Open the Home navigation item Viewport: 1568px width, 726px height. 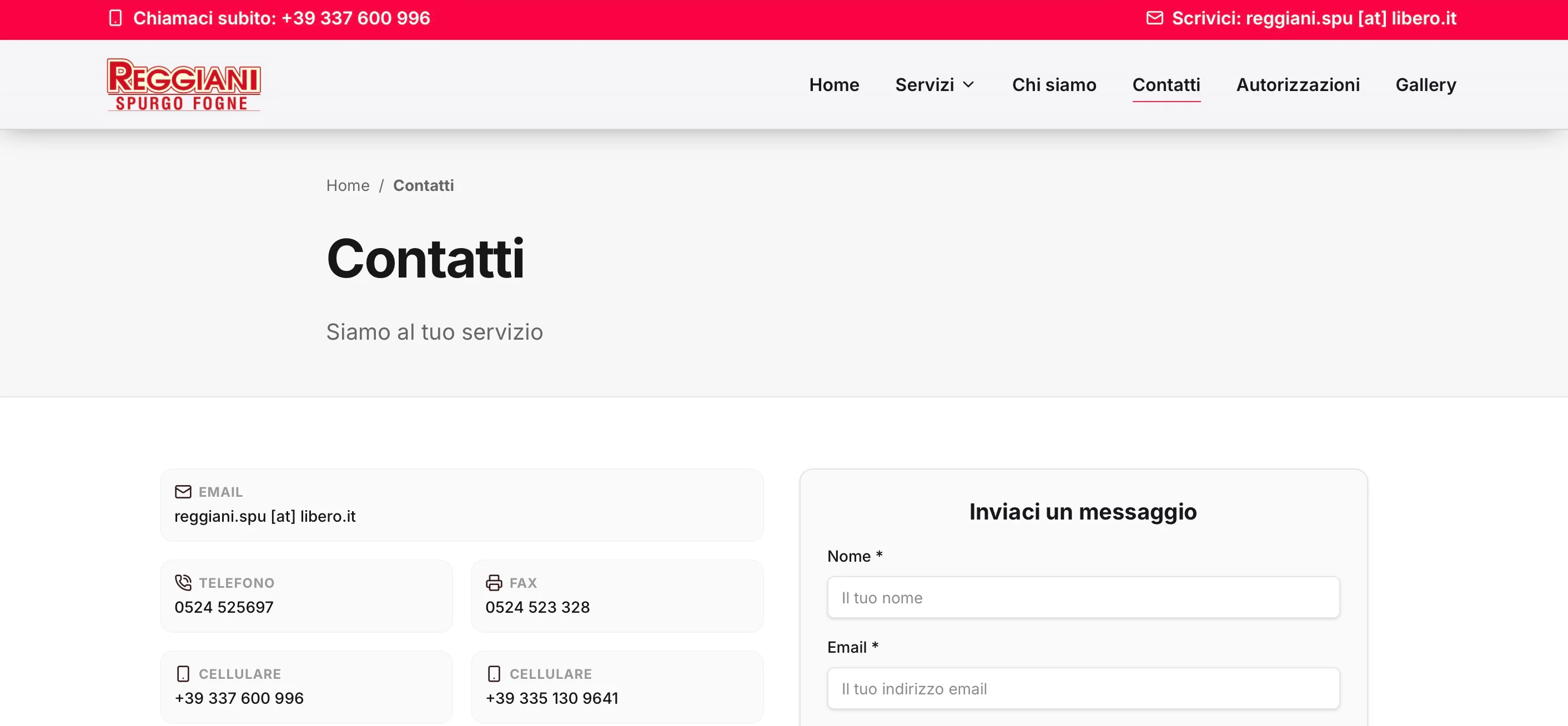(x=834, y=84)
